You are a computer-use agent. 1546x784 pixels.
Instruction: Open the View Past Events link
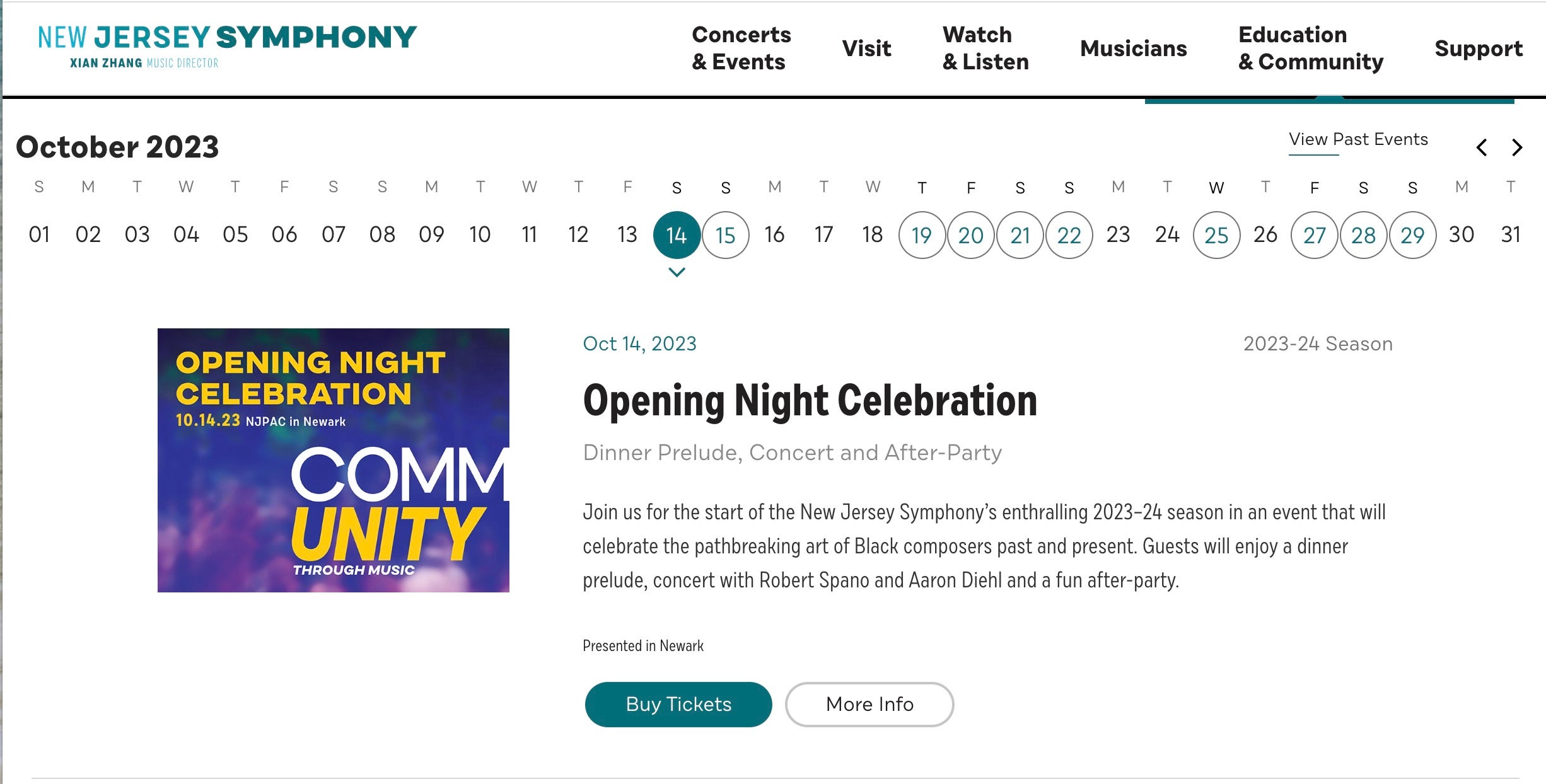[1358, 139]
